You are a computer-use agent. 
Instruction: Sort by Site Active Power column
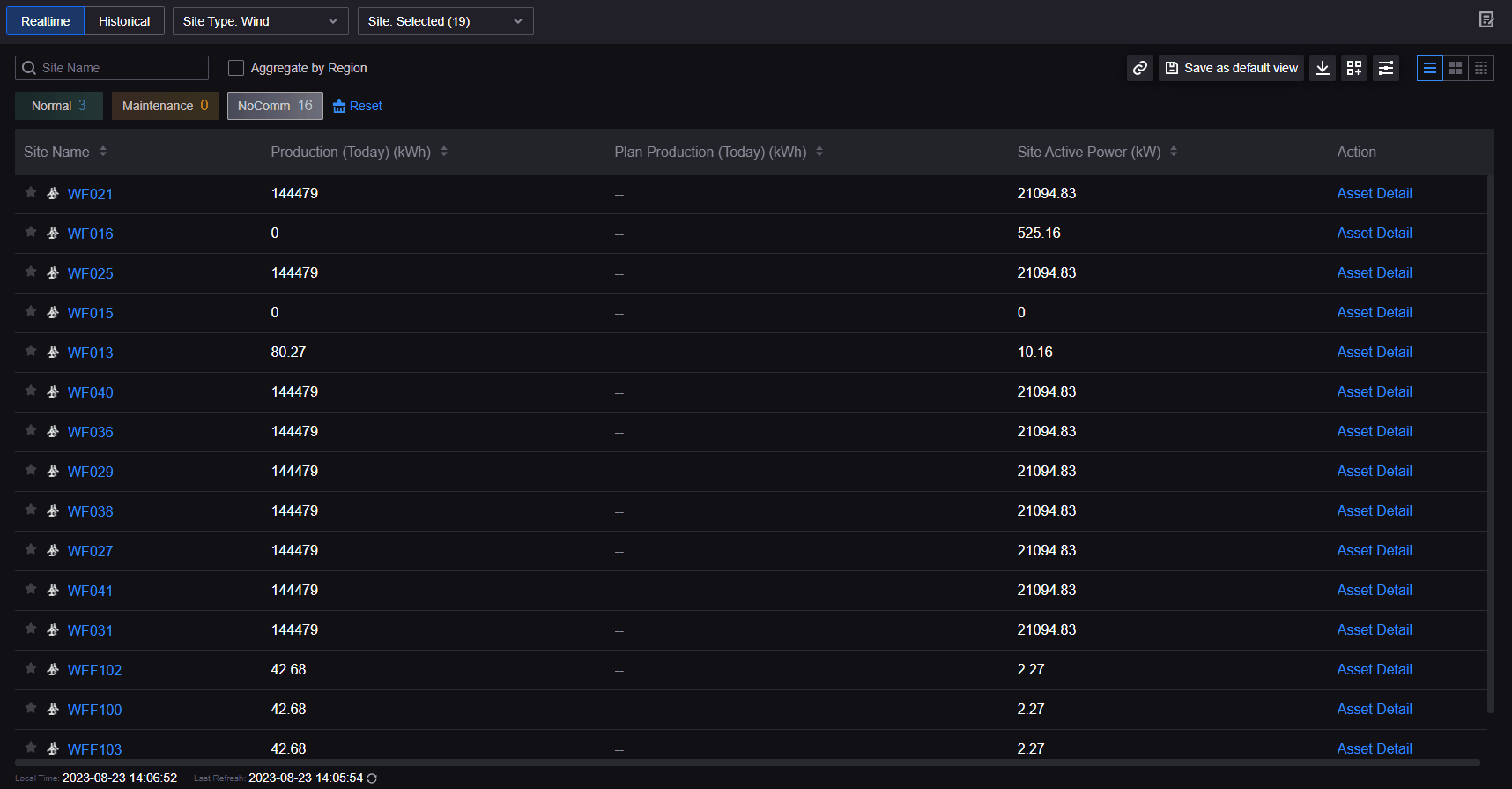click(x=1174, y=152)
